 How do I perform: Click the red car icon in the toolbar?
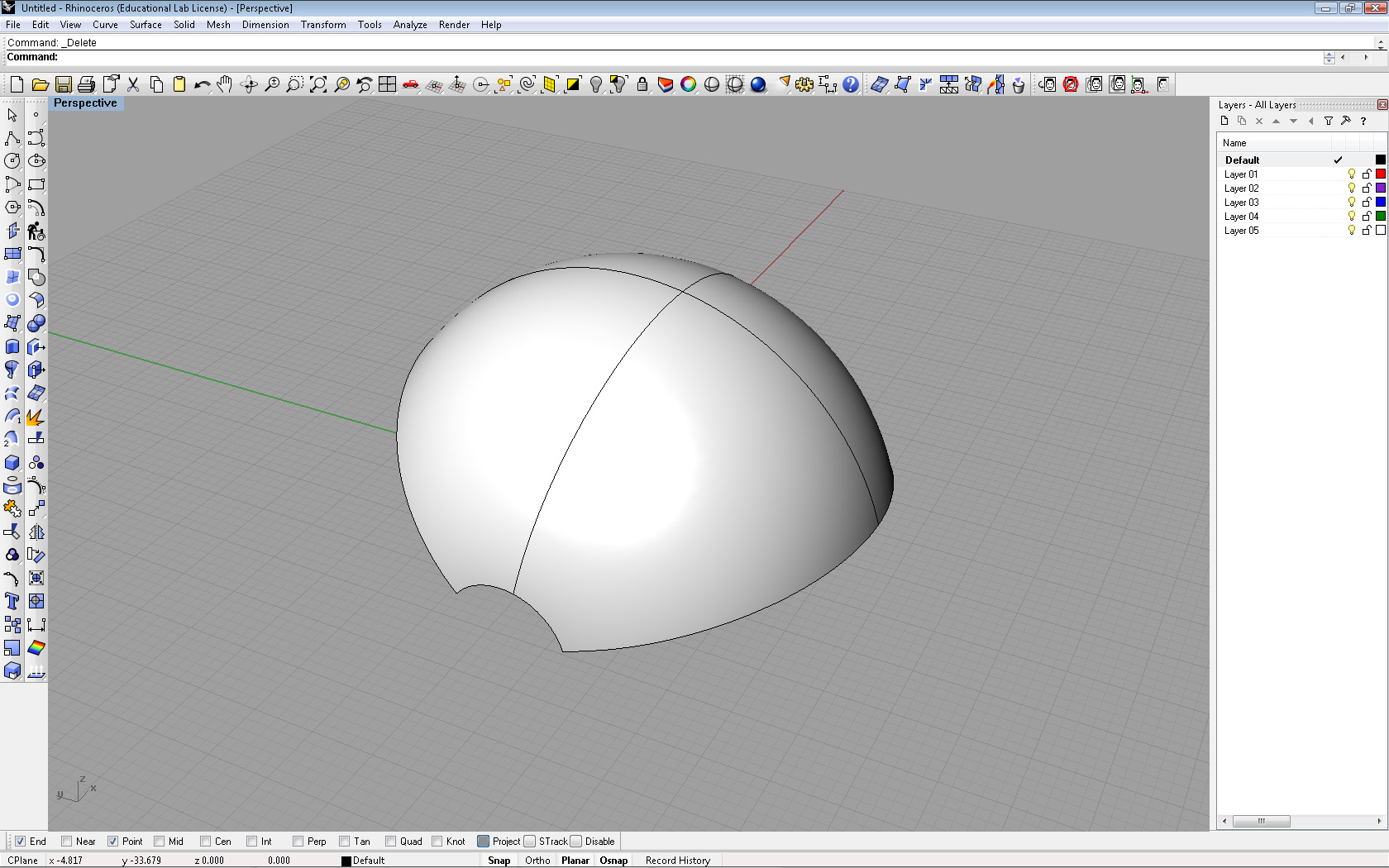(x=410, y=84)
